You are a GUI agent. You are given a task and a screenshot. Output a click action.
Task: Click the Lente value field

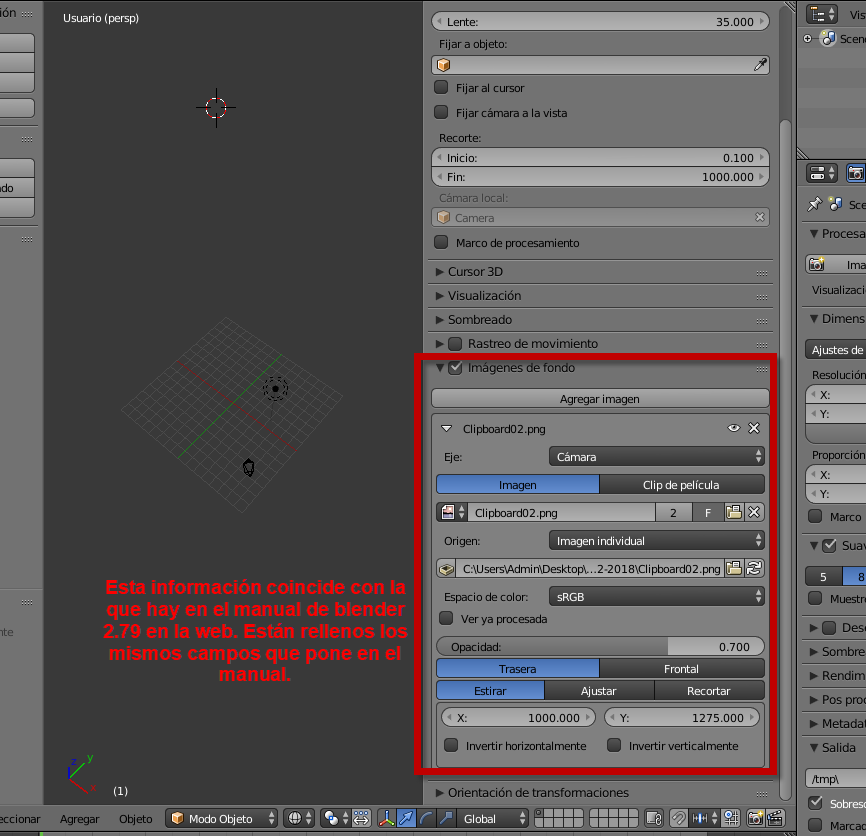[x=600, y=22]
